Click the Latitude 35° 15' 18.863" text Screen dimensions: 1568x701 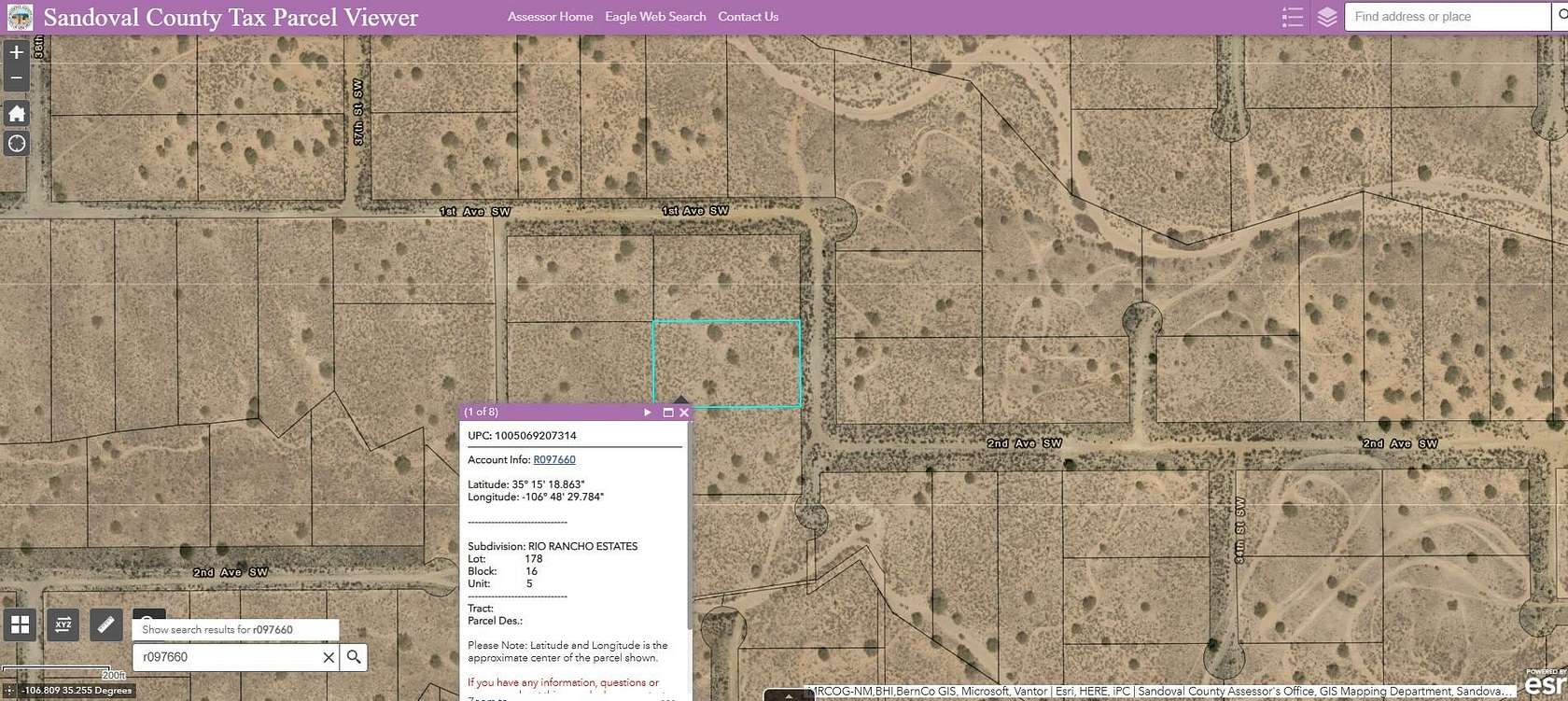(526, 484)
